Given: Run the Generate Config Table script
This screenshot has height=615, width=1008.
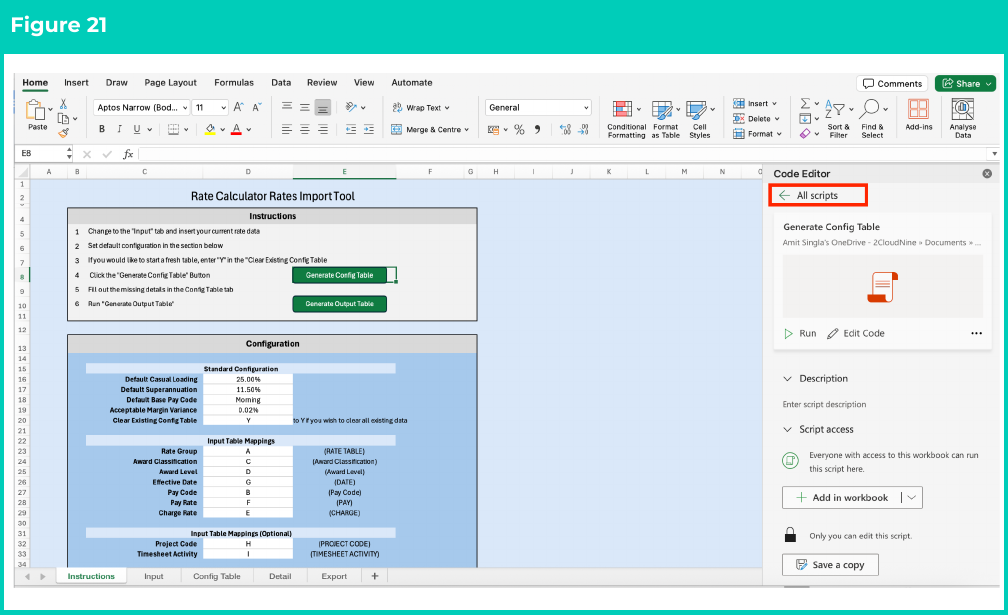Looking at the screenshot, I should [800, 334].
